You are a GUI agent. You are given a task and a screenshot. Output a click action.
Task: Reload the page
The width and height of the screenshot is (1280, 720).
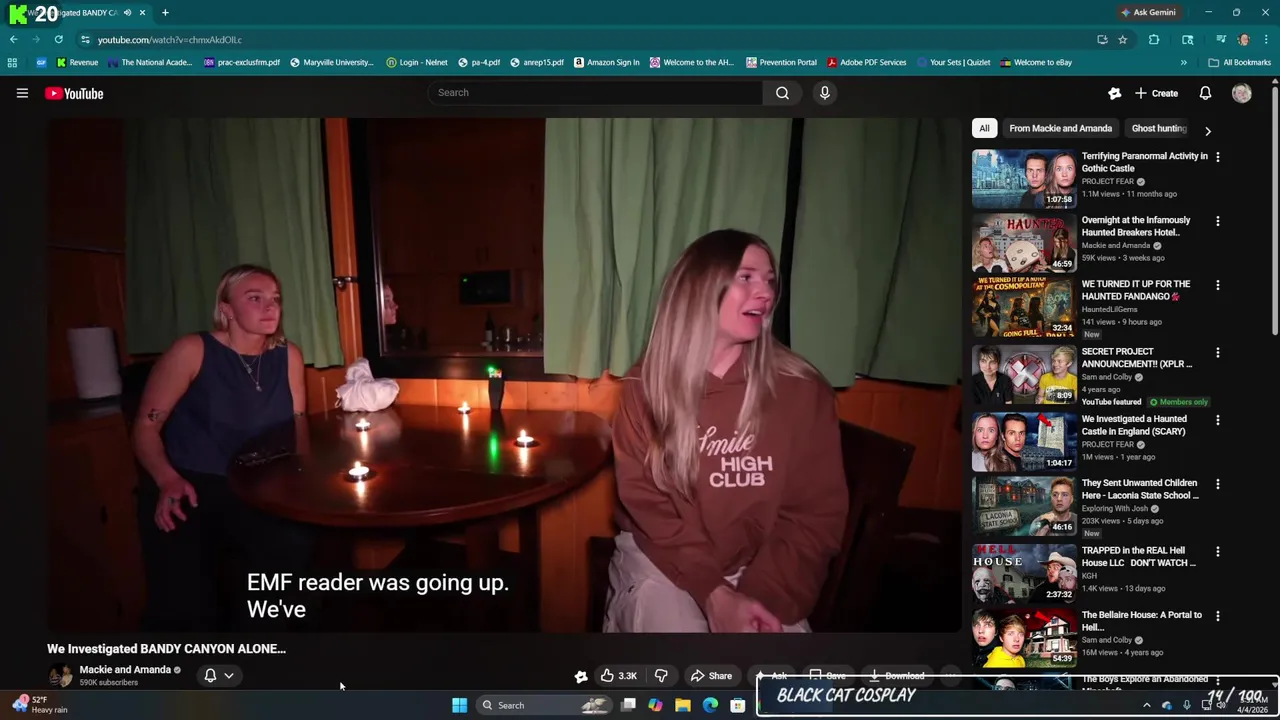pyautogui.click(x=59, y=40)
